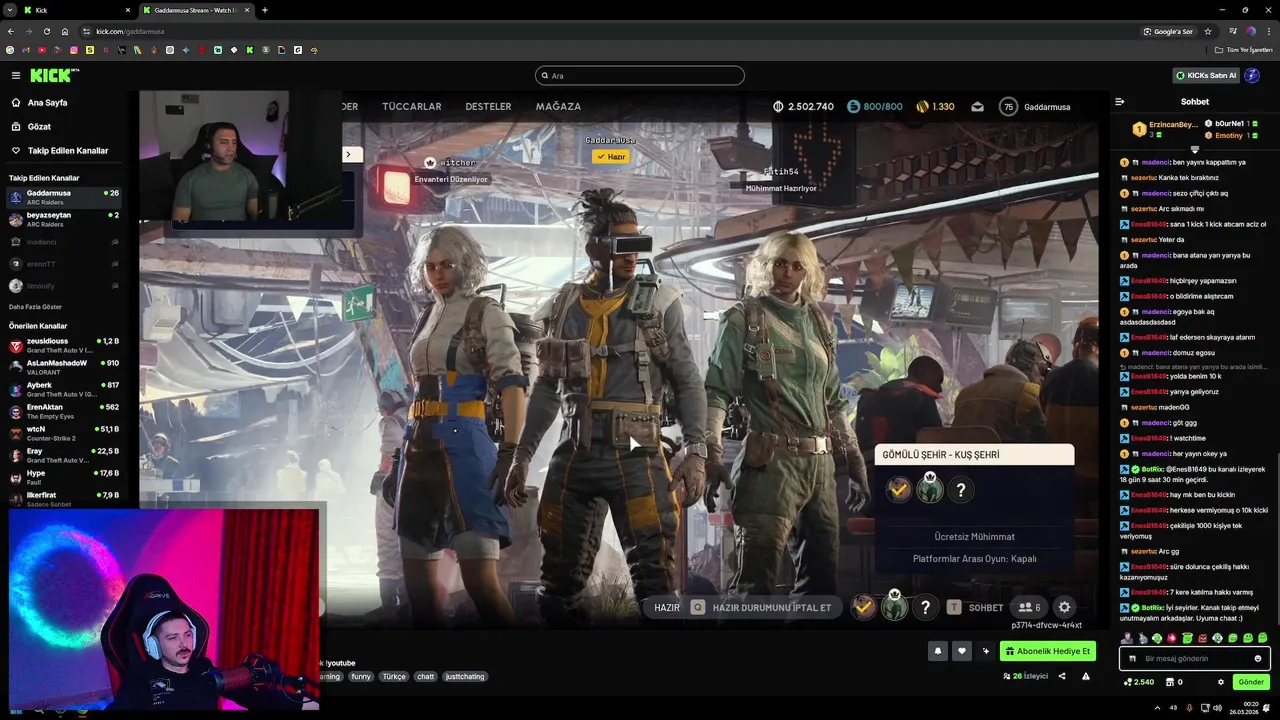The width and height of the screenshot is (1280, 720).
Task: Open Eray recommended channel
Action: [64, 455]
